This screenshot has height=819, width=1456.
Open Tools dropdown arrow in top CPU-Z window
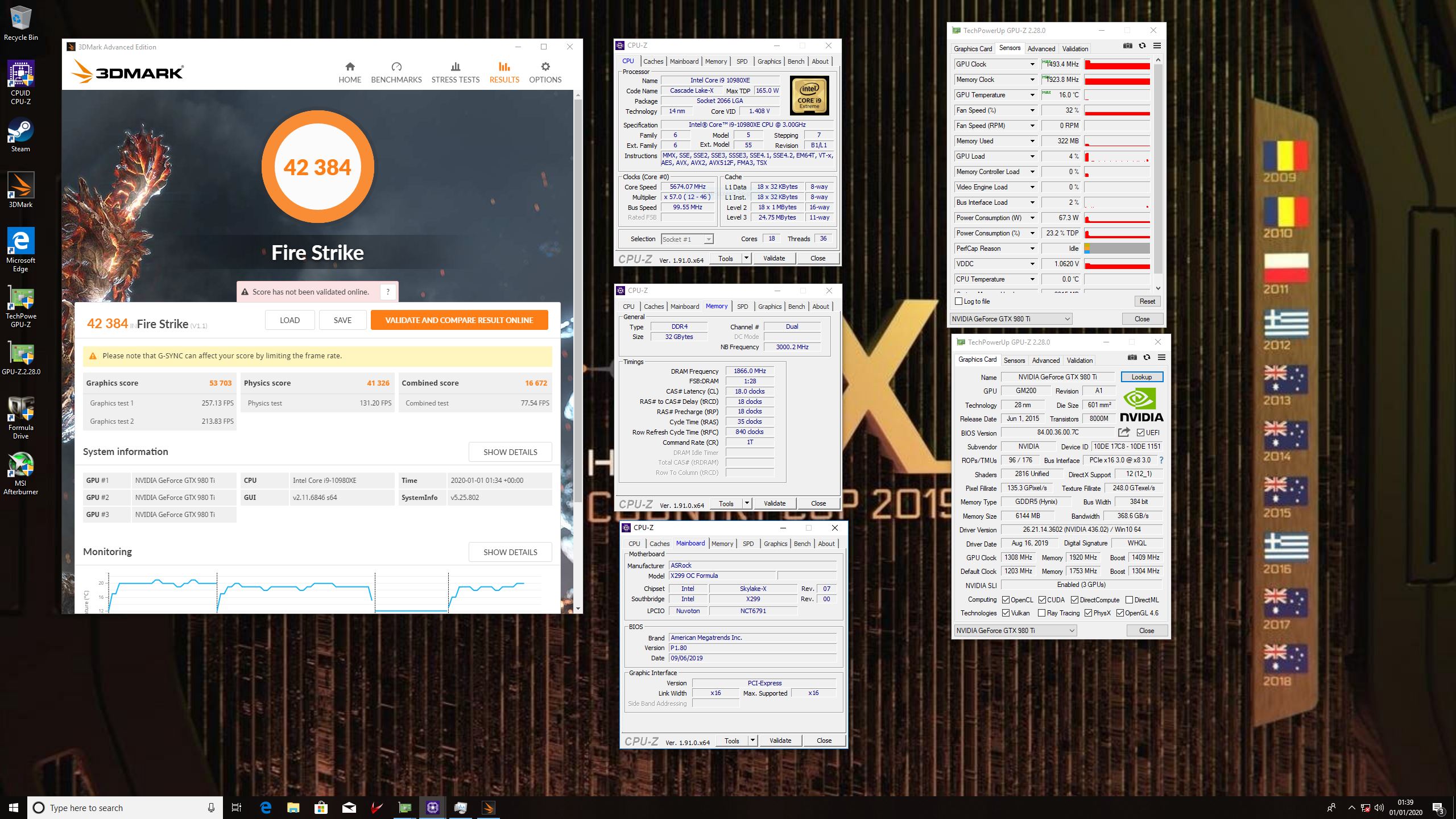click(746, 258)
